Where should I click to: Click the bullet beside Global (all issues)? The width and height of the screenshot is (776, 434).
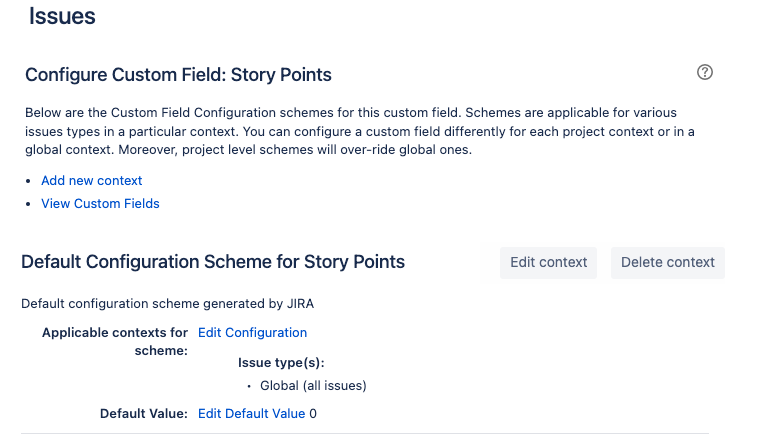[x=248, y=386]
